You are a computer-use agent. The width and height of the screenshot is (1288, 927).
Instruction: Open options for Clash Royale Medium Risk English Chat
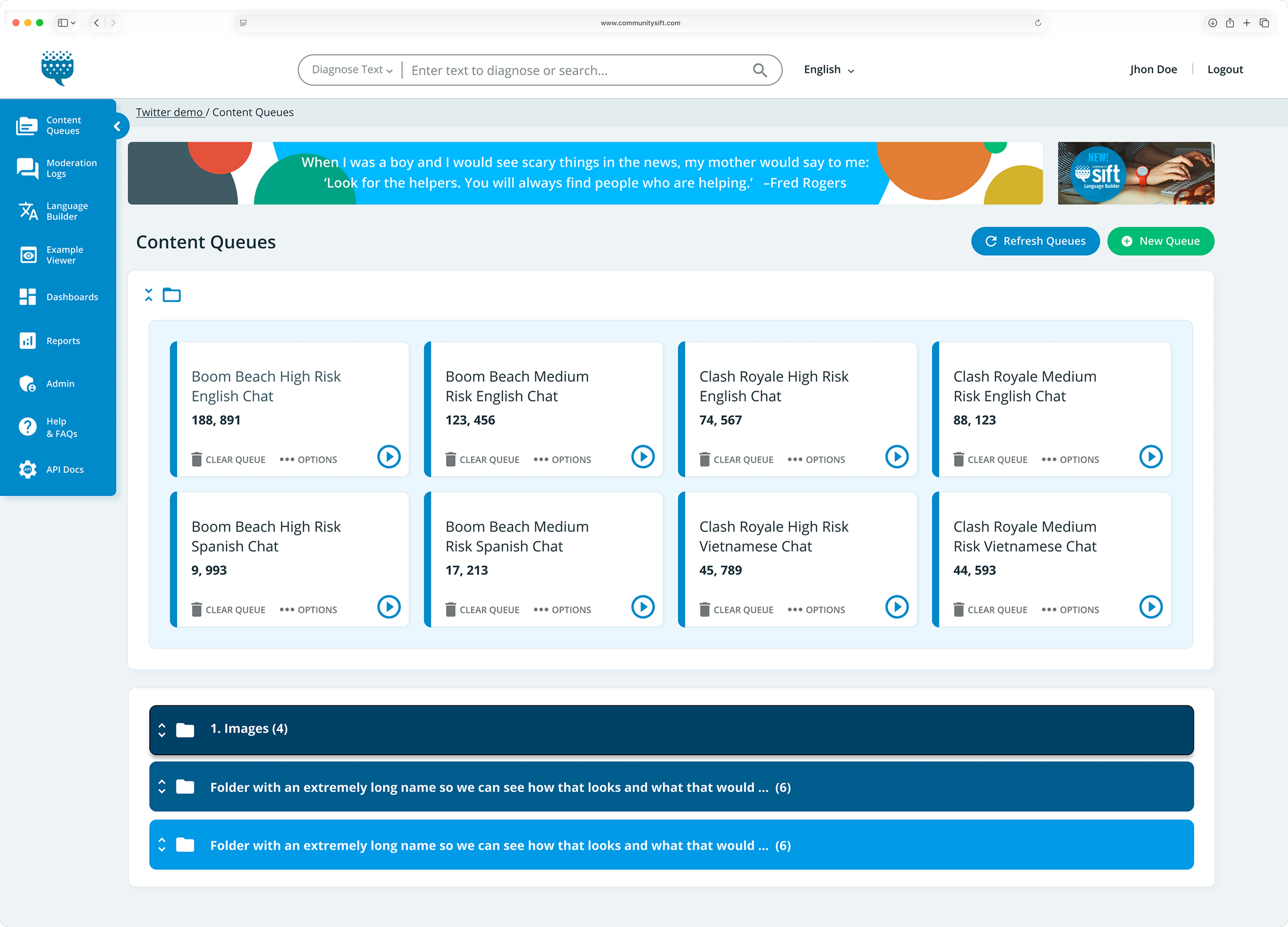point(1070,459)
